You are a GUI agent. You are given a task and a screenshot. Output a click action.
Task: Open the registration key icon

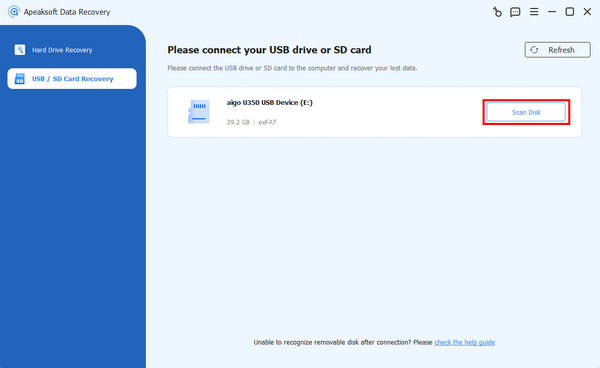click(x=497, y=12)
